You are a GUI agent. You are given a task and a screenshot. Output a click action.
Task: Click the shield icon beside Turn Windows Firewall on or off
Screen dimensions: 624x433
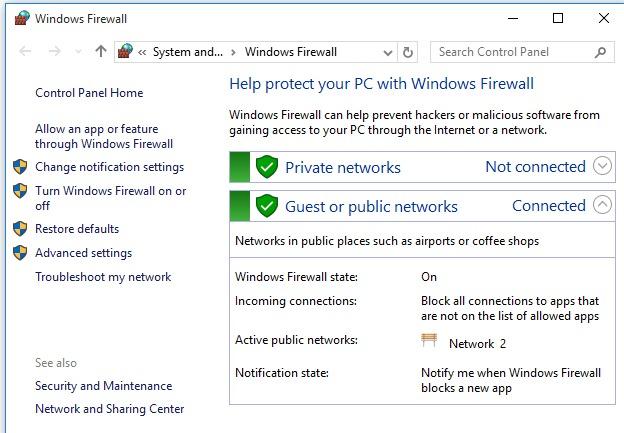click(20, 191)
